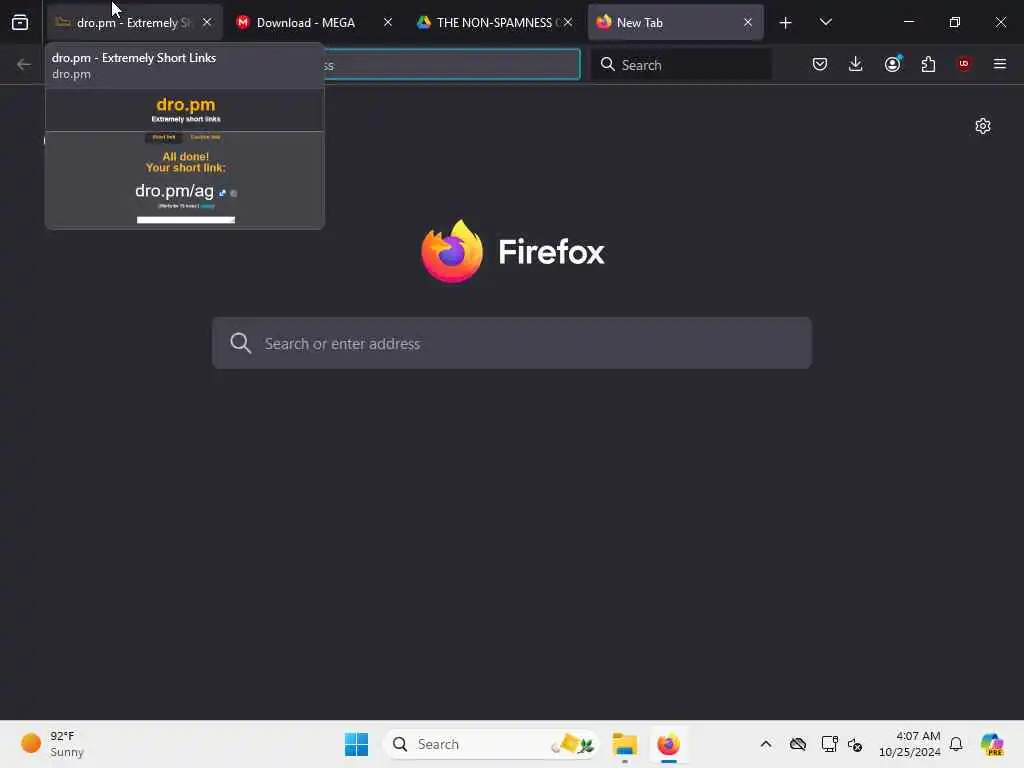Image resolution: width=1024 pixels, height=768 pixels.
Task: Open a new tab with plus button
Action: [786, 23]
